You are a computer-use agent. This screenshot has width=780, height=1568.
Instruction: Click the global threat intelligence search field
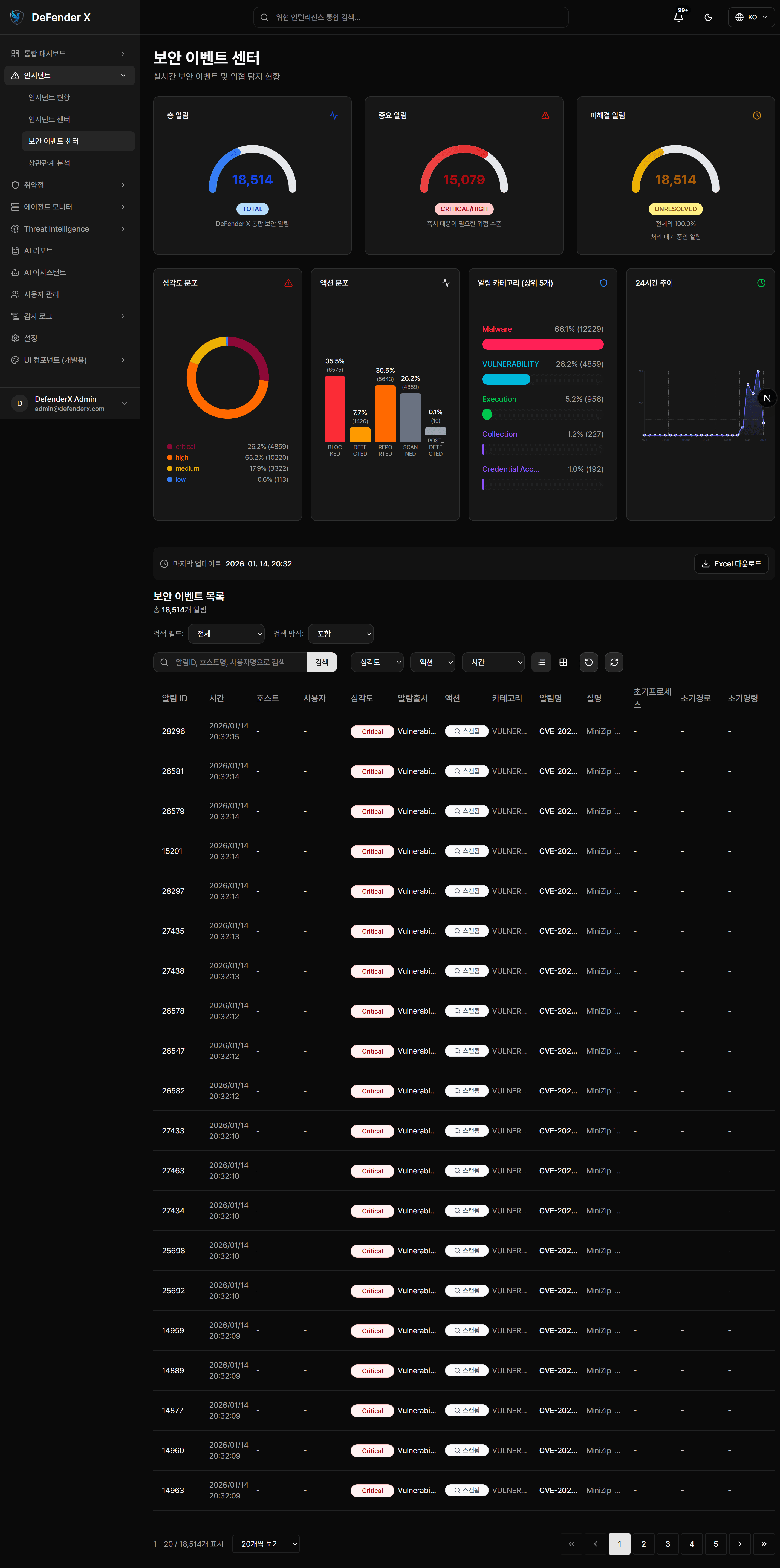pos(411,17)
